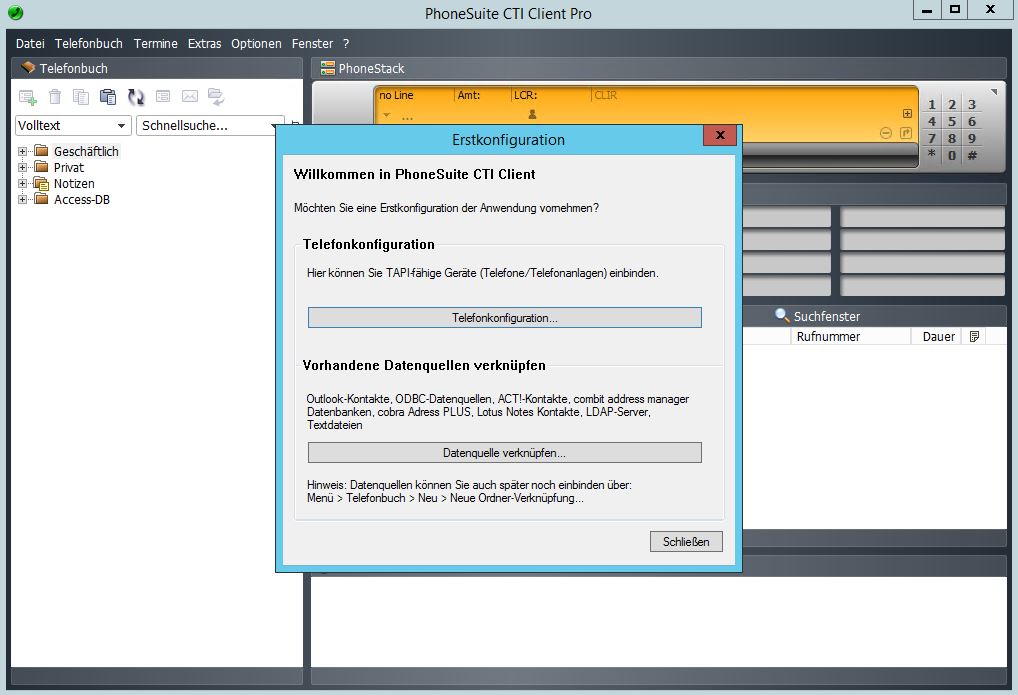This screenshot has width=1018, height=695.
Task: Open the Extras menu
Action: tap(204, 44)
